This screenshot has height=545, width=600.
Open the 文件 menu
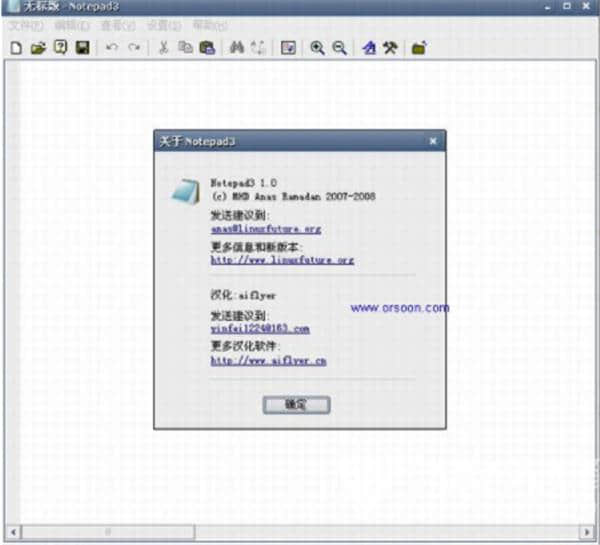(x=25, y=26)
